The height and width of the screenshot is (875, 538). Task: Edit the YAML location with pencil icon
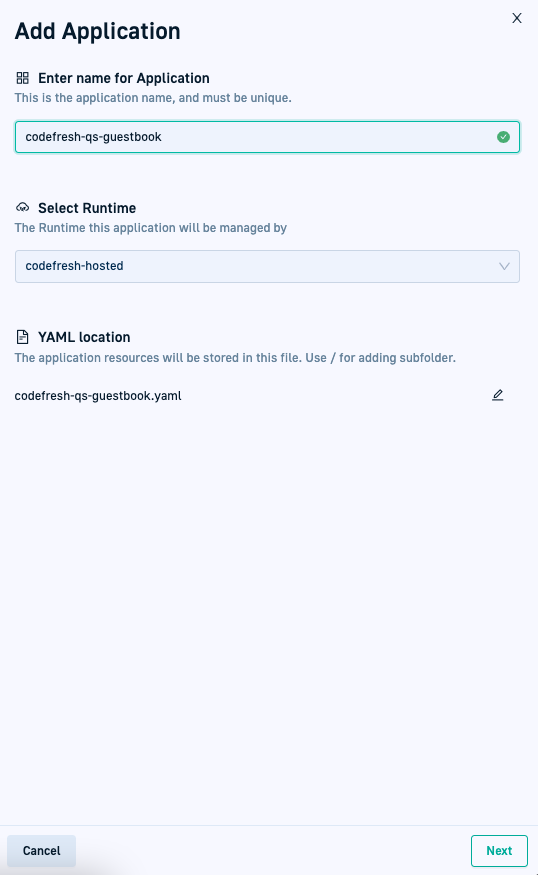click(498, 395)
